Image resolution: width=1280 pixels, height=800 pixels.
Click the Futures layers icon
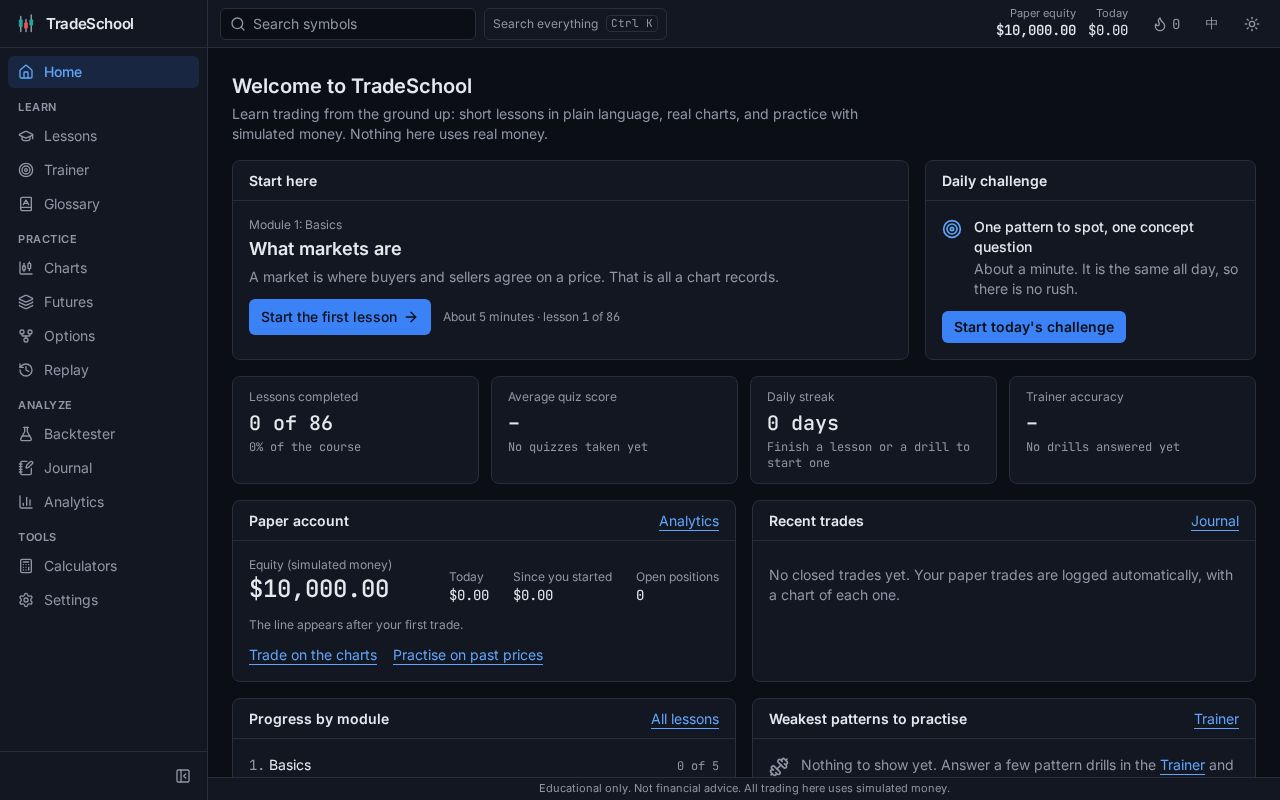pyautogui.click(x=26, y=302)
